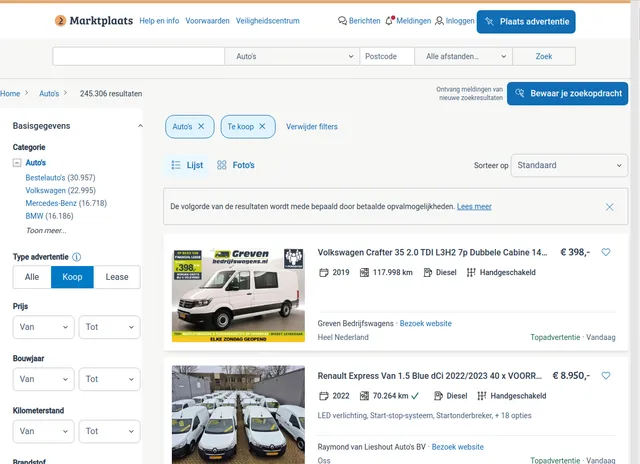The image size is (640, 464).
Task: Dismiss the results order notice
Action: click(x=609, y=207)
